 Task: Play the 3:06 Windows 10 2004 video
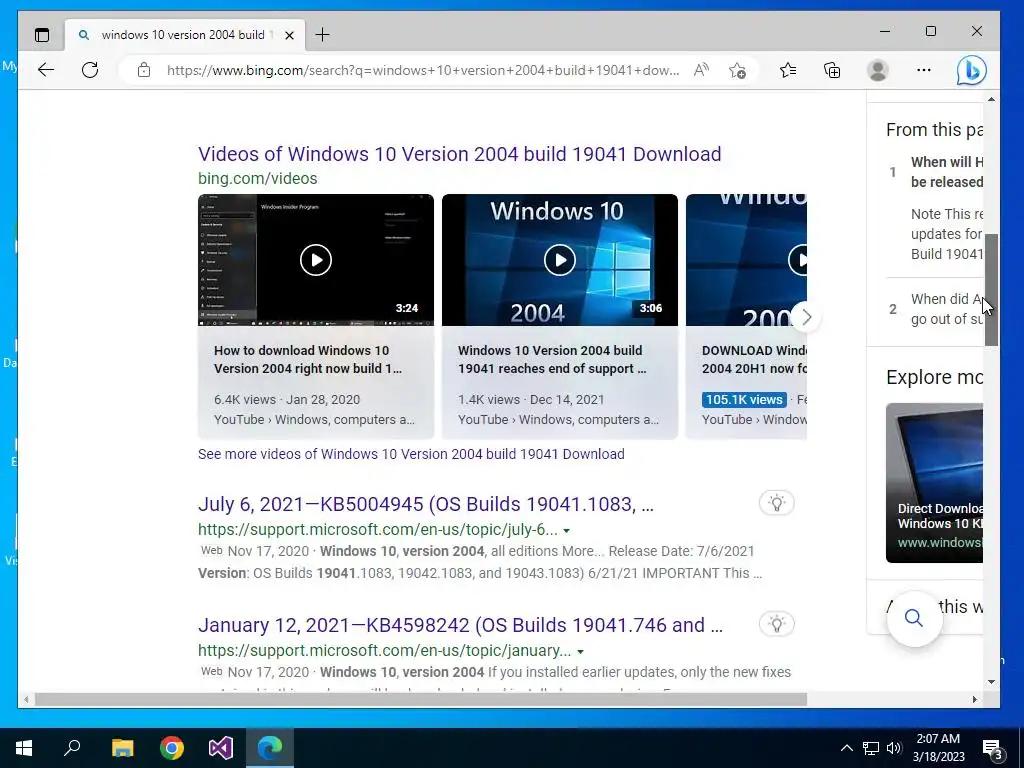pyautogui.click(x=560, y=259)
